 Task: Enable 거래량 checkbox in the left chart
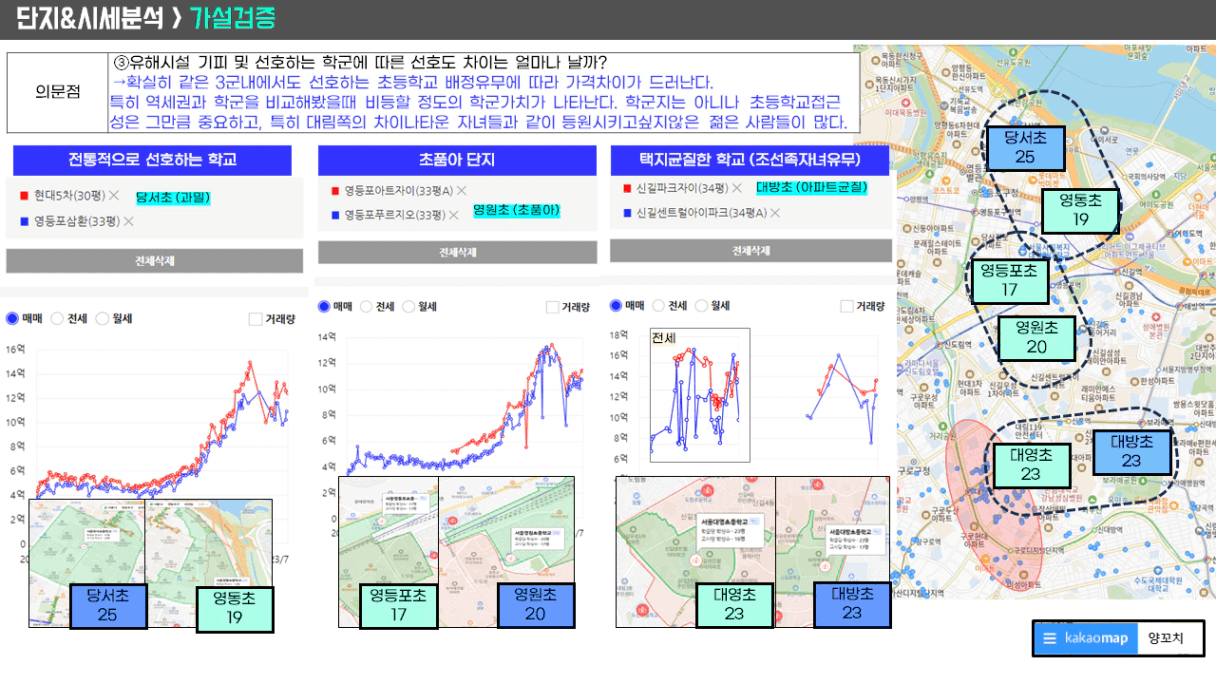[256, 319]
